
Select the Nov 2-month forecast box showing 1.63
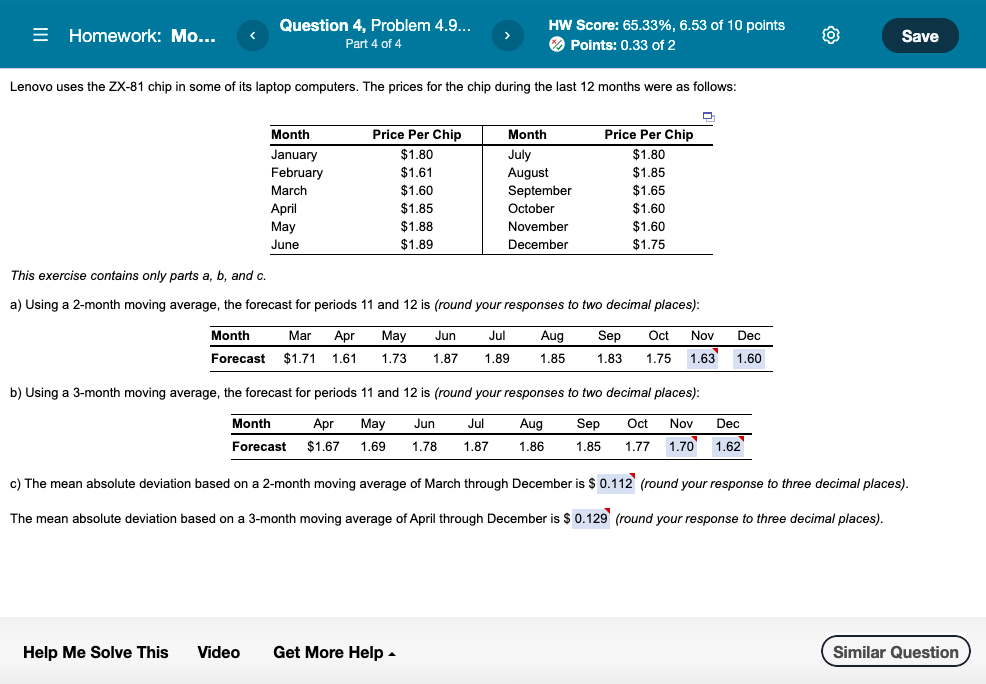click(x=702, y=357)
